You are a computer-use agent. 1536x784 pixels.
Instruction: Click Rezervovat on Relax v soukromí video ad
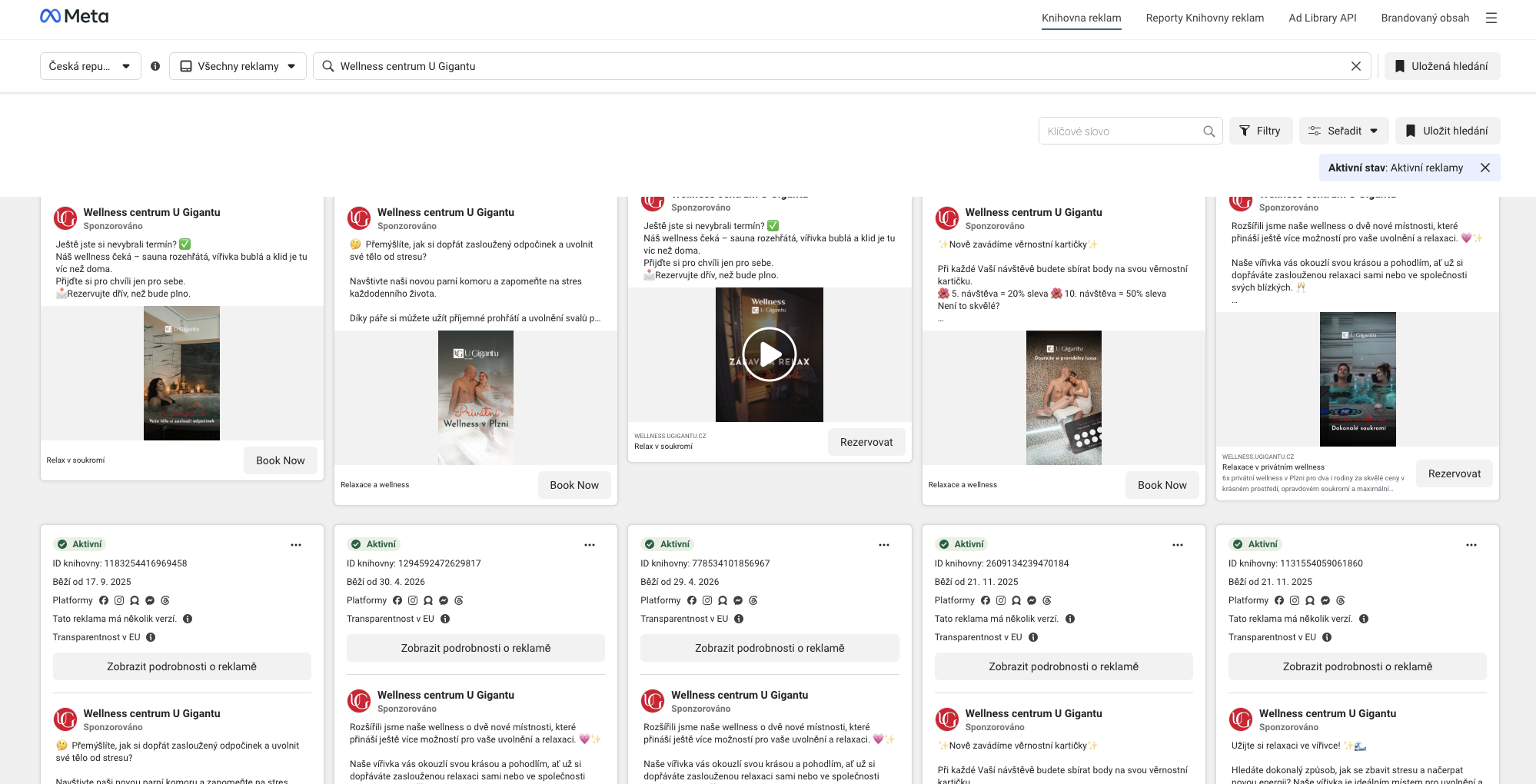[866, 442]
